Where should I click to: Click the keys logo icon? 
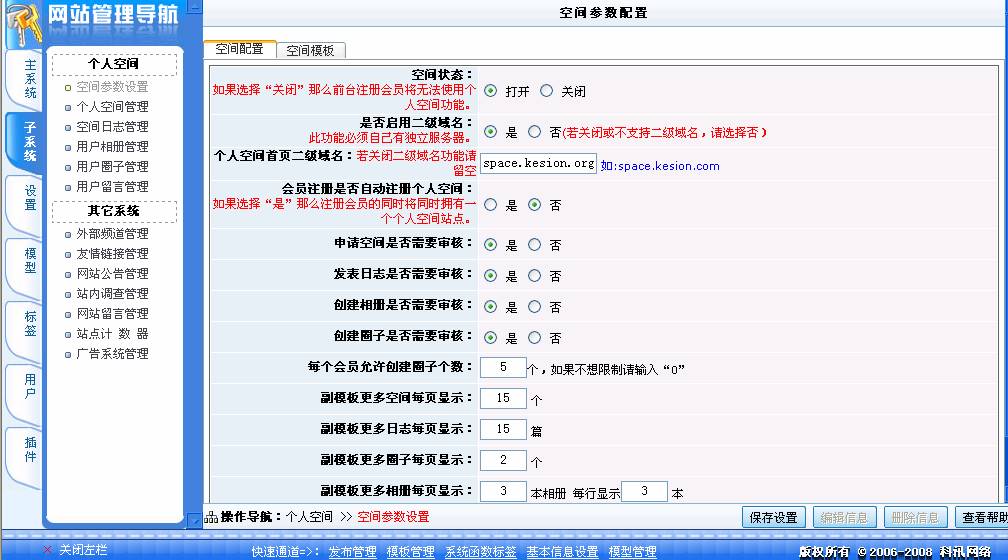pos(22,22)
